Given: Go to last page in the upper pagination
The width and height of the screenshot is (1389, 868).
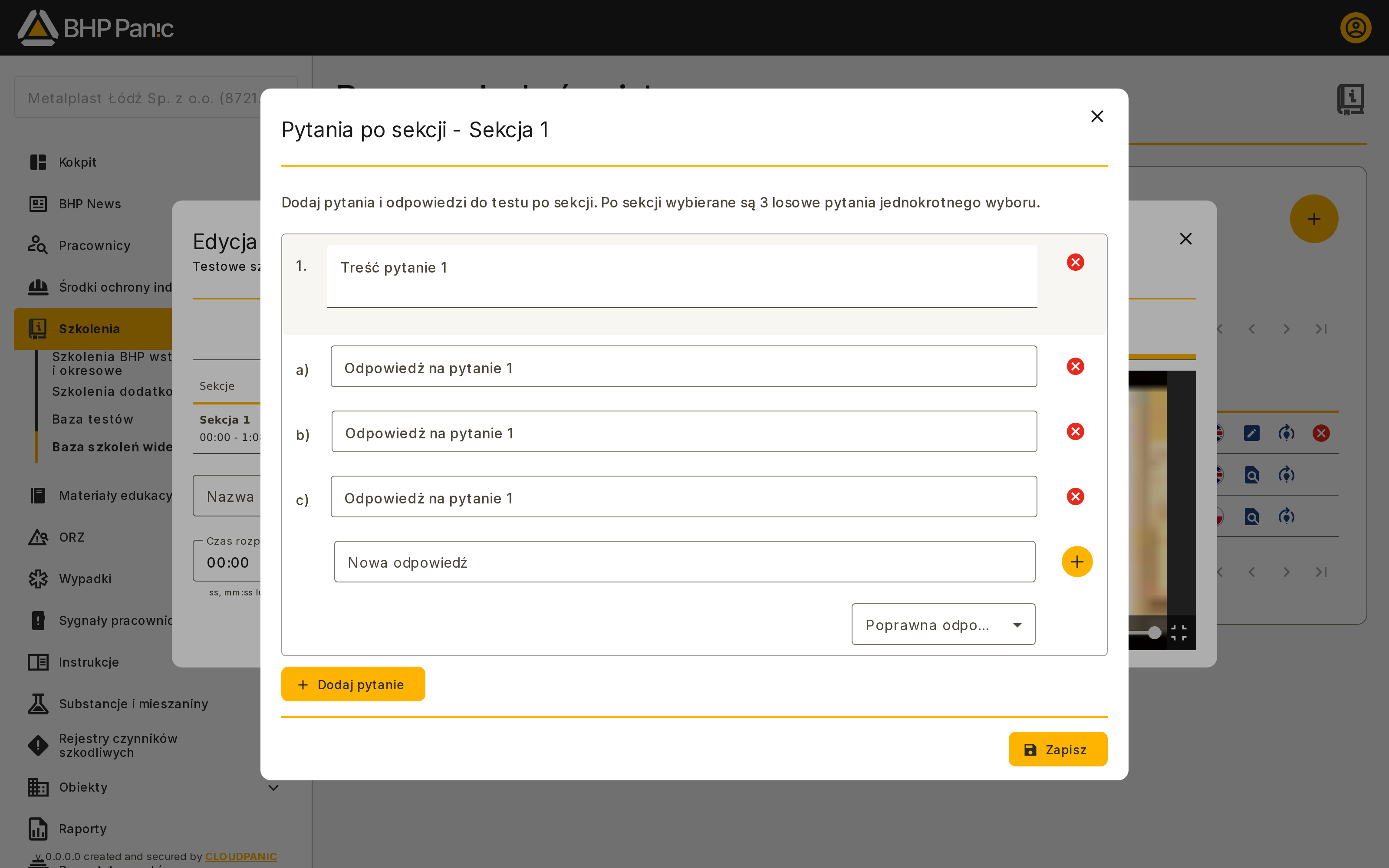Looking at the screenshot, I should pyautogui.click(x=1321, y=329).
